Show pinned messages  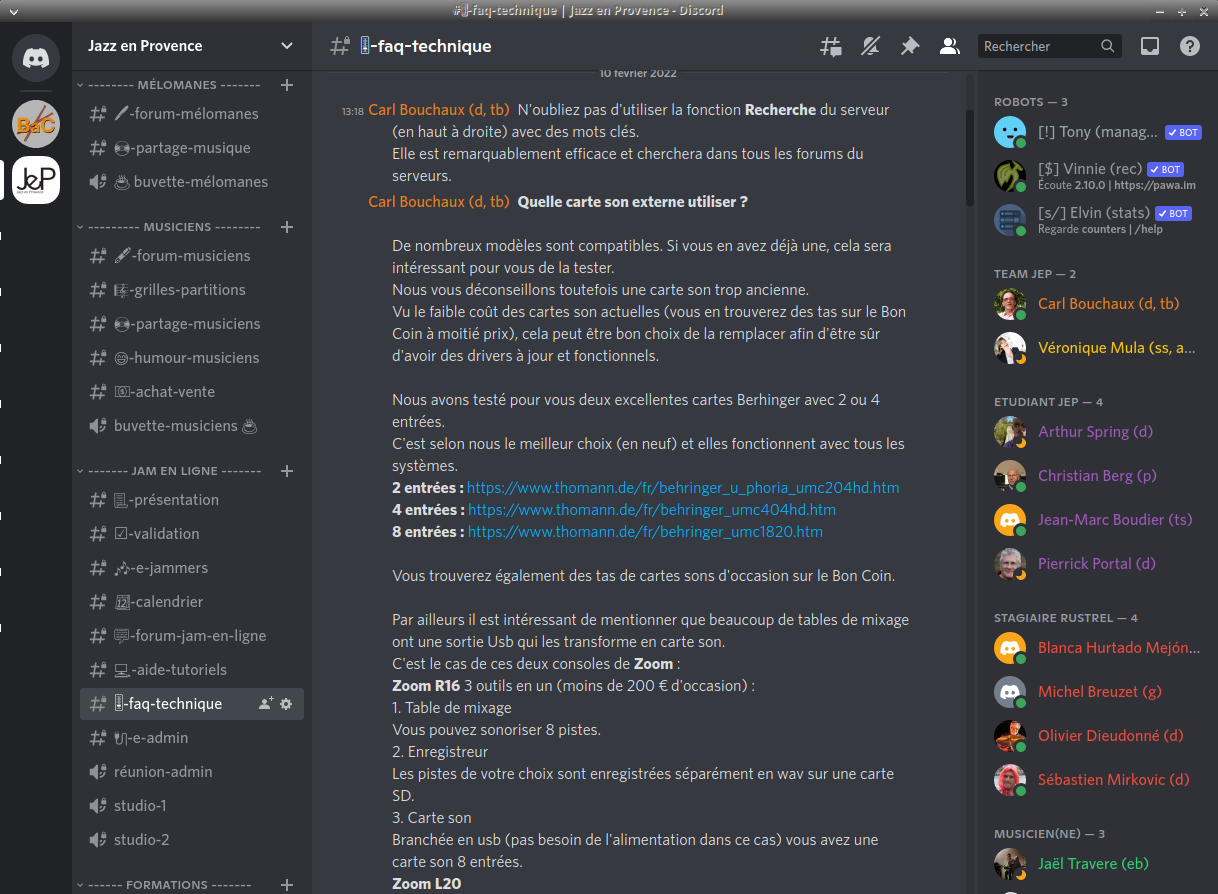coord(910,46)
